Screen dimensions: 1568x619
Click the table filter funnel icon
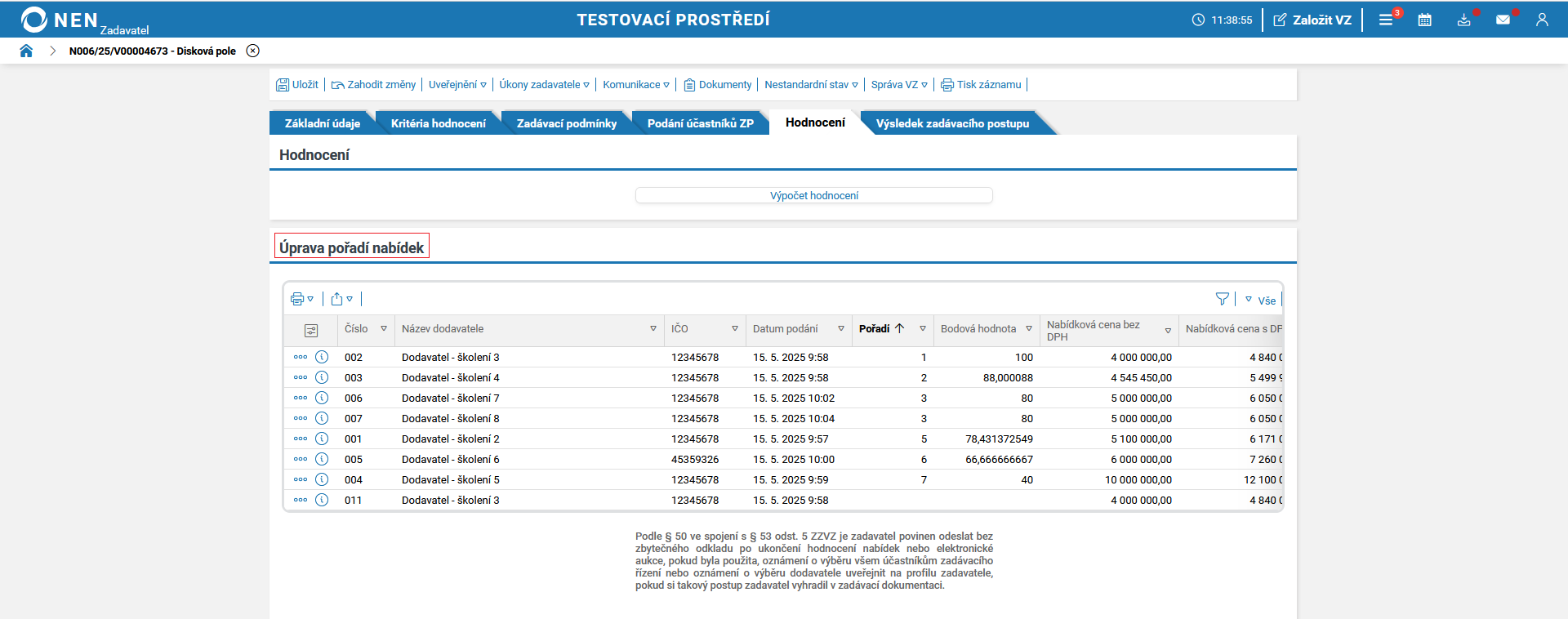click(1222, 299)
